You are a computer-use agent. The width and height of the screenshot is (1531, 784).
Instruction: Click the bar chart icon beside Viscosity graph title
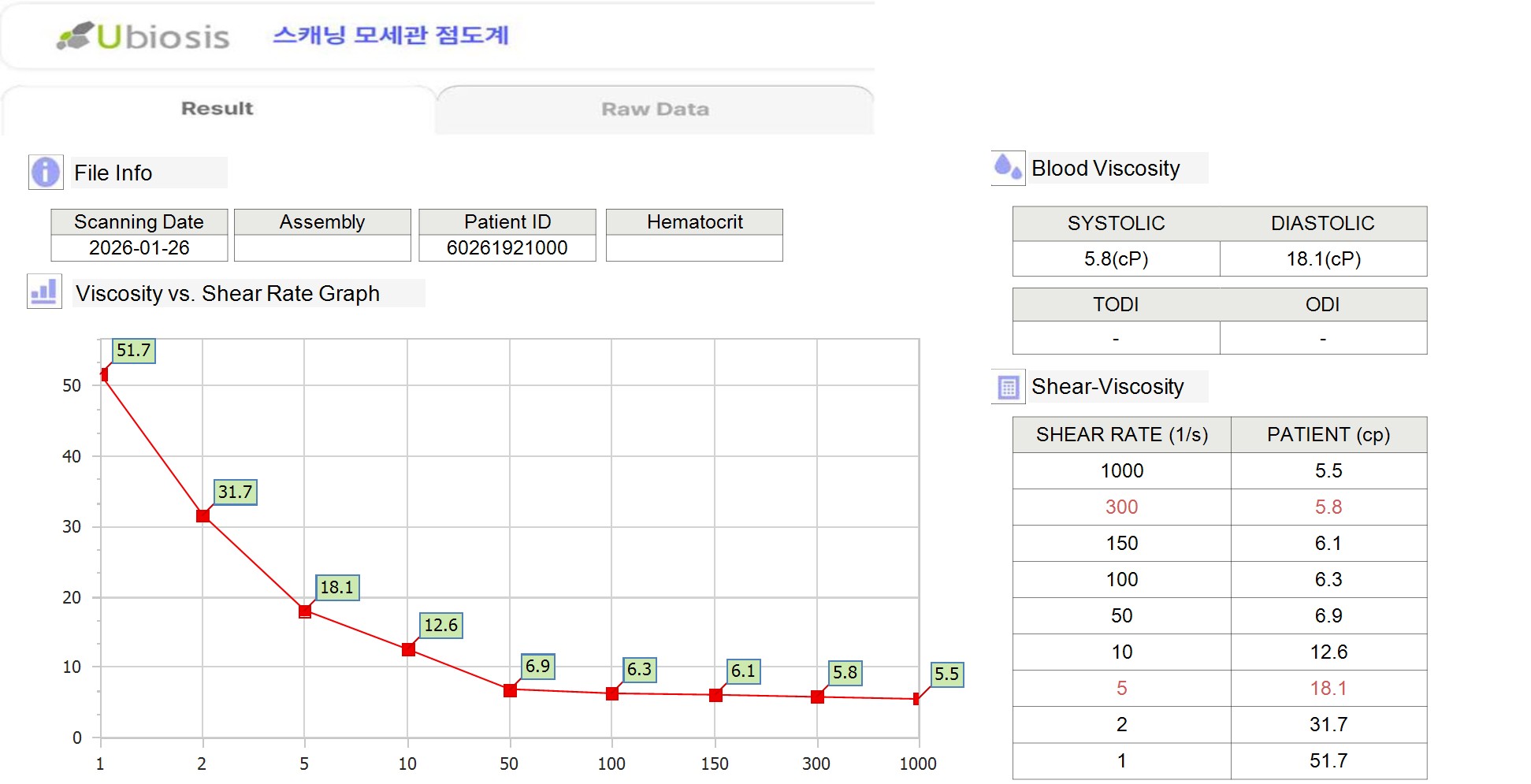point(44,292)
